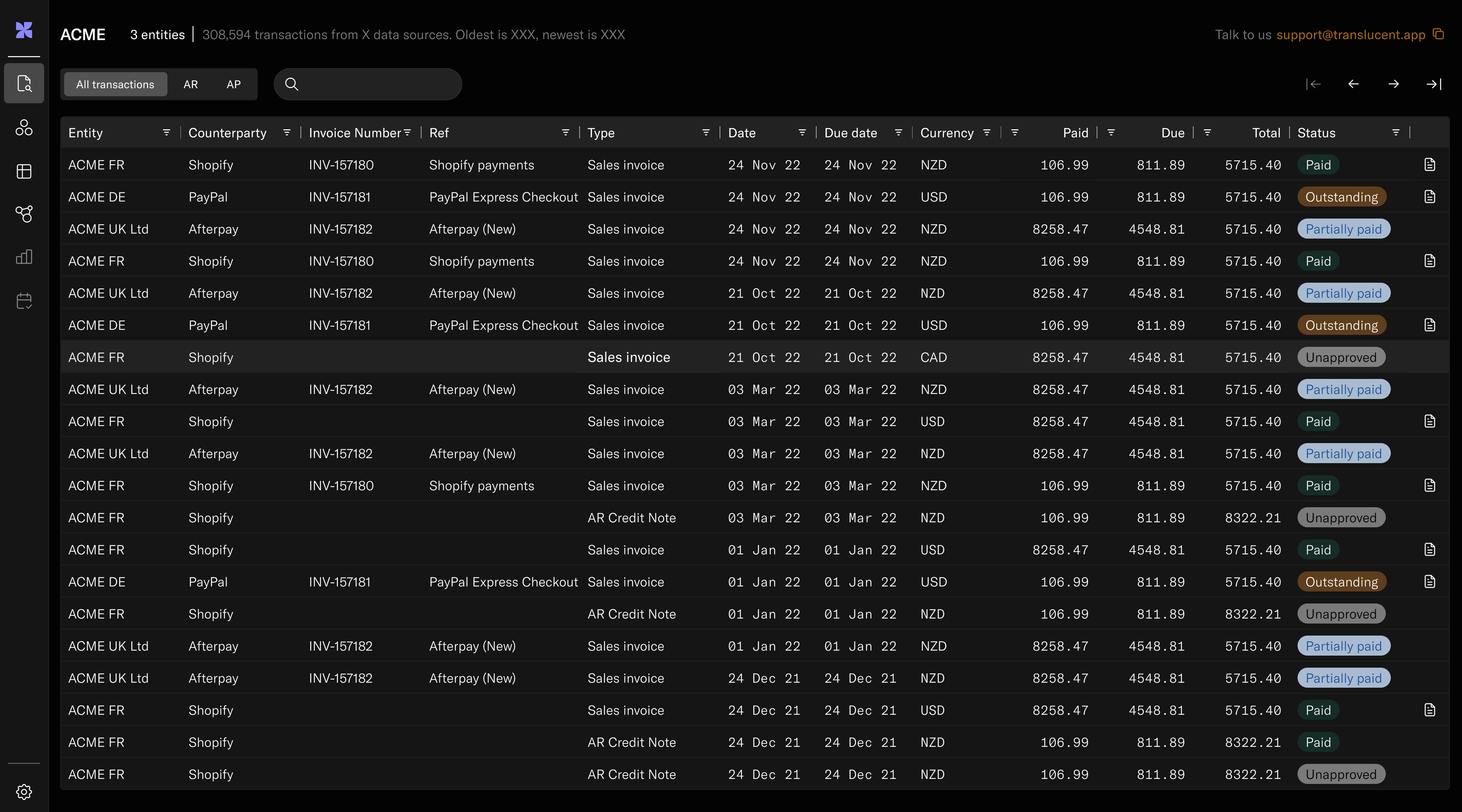Open Ref column filter
The height and width of the screenshot is (812, 1462).
tap(565, 132)
